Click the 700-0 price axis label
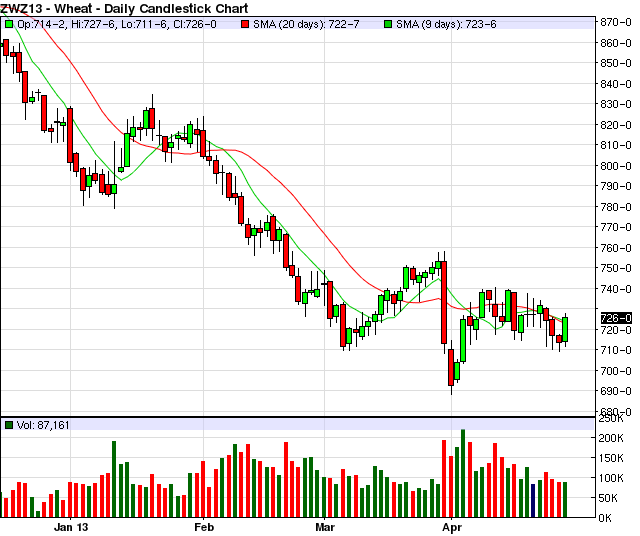Viewport: 640px width, 536px height. coord(616,371)
